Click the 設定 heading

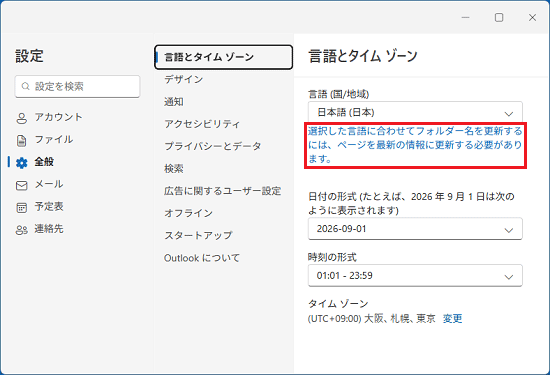point(29,56)
